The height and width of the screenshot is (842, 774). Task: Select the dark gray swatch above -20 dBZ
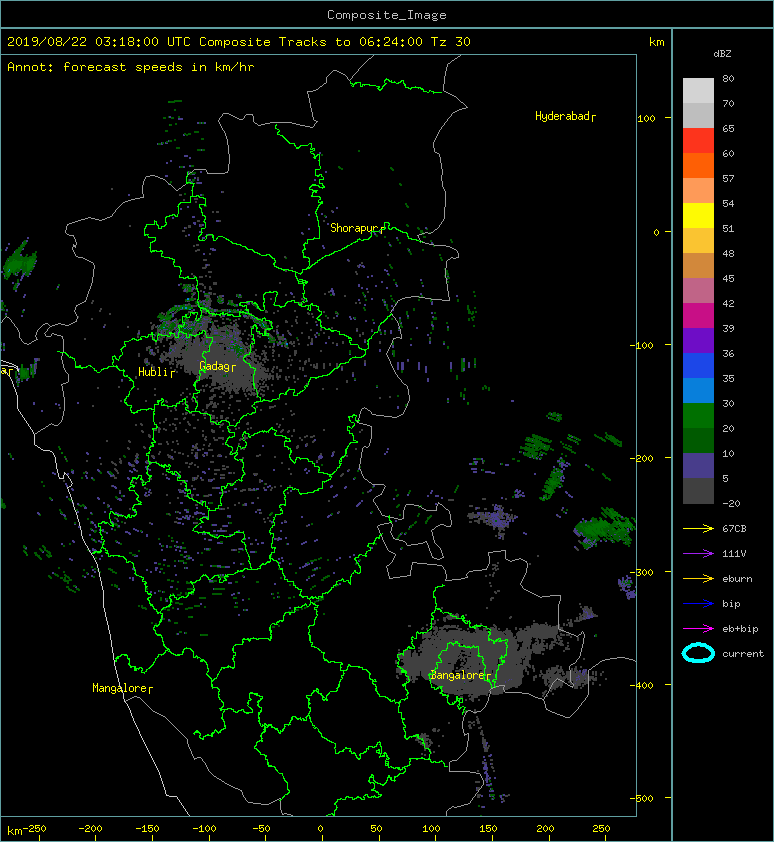coord(698,491)
